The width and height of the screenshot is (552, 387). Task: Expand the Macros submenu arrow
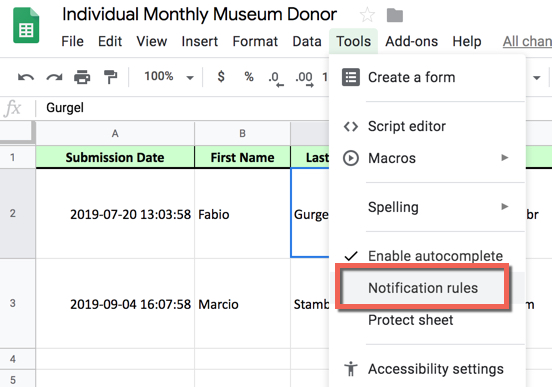point(504,157)
